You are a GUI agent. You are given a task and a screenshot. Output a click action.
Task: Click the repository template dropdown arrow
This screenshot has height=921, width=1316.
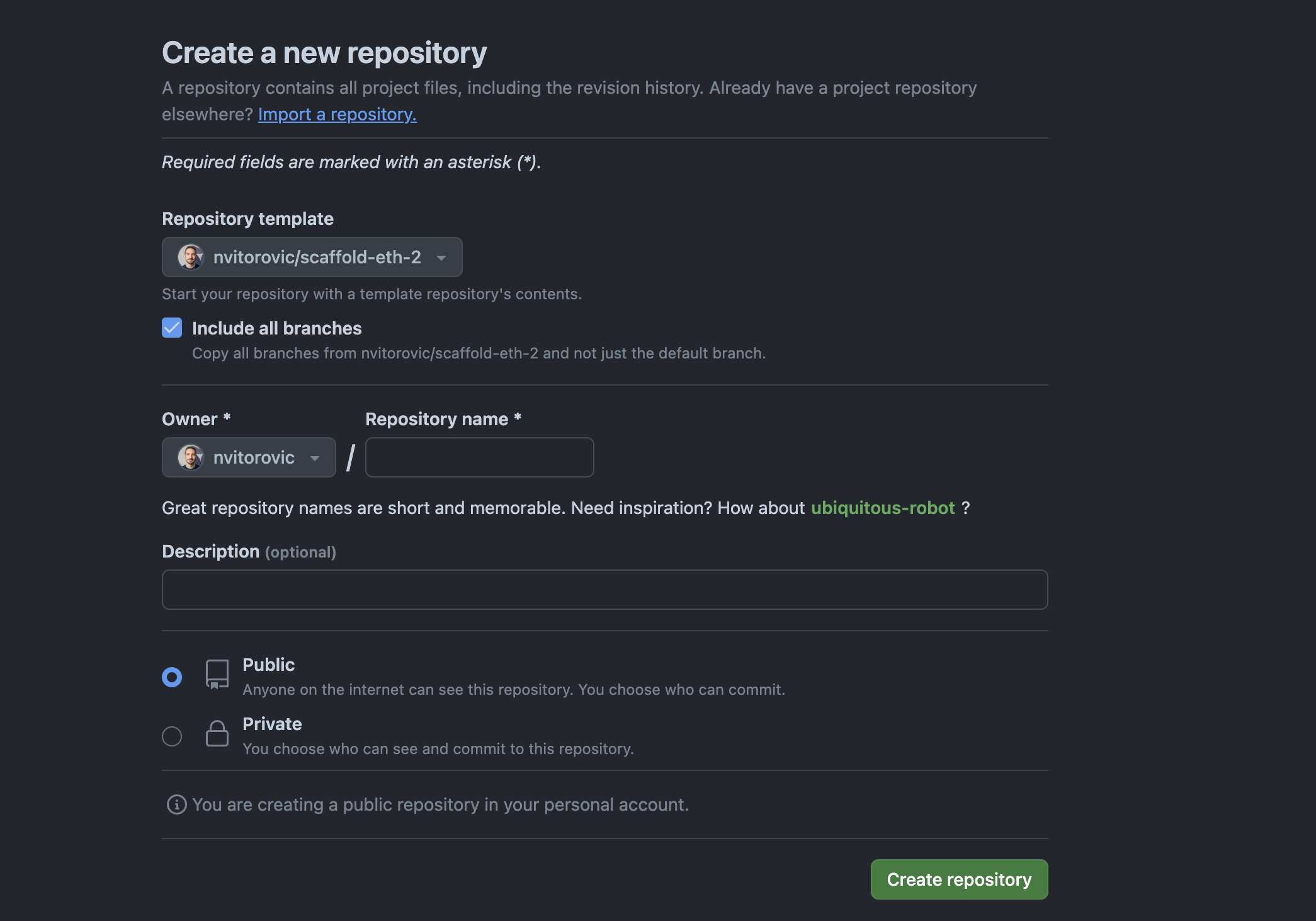(x=442, y=256)
